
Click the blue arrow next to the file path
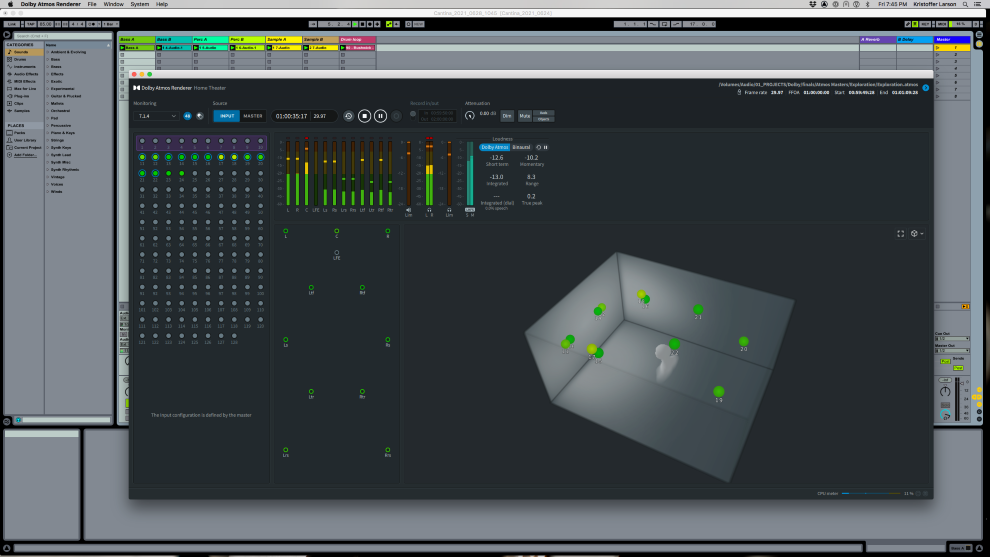[x=926, y=88]
